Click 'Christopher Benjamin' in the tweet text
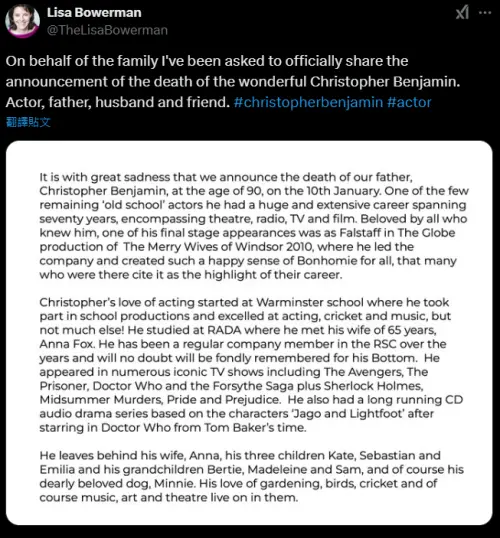The height and width of the screenshot is (538, 500). 384,82
